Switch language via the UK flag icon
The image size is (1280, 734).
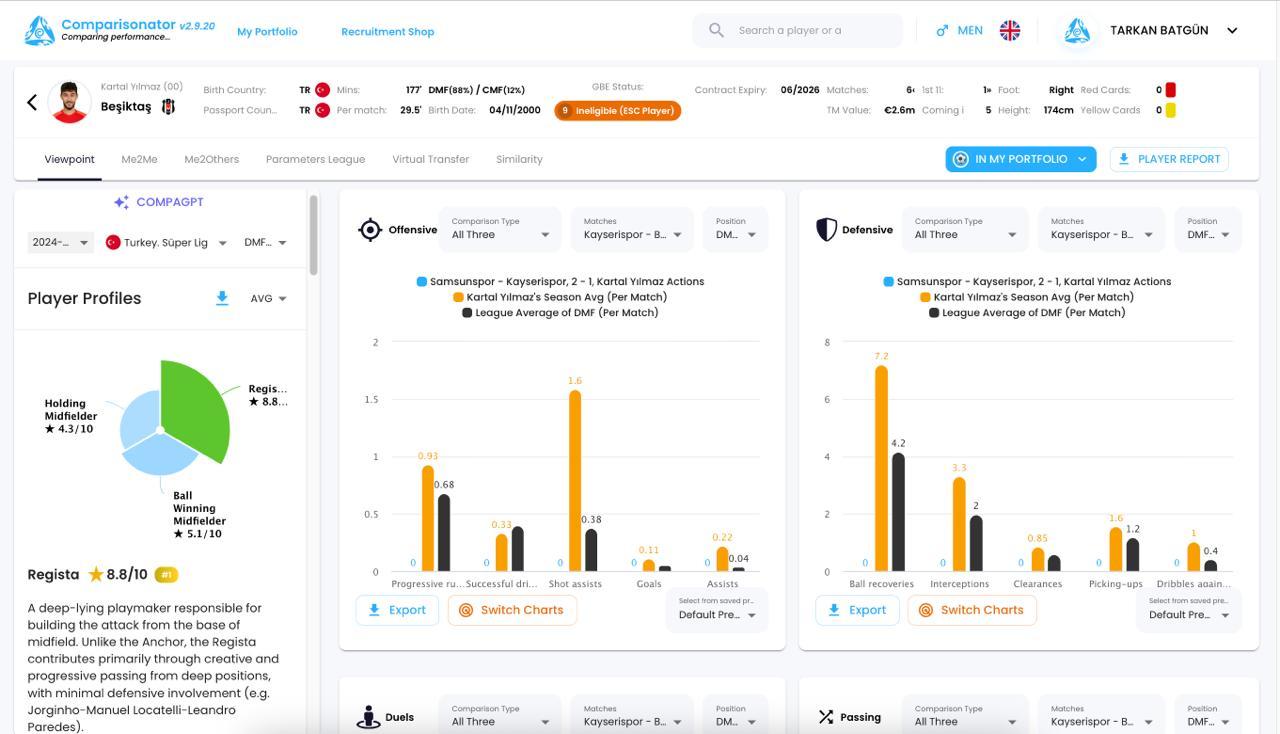[x=1010, y=30]
